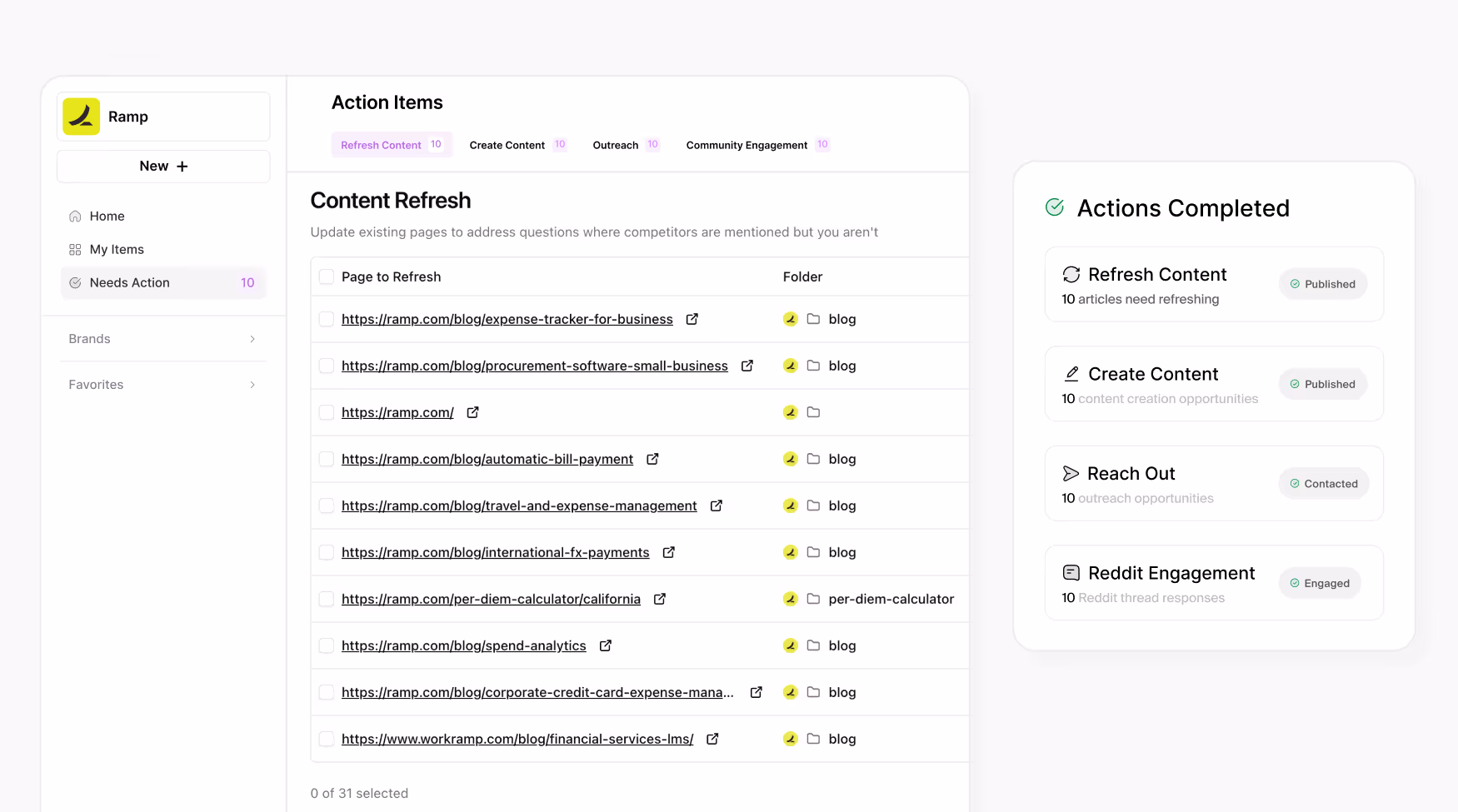Screen dimensions: 1458x812
Task: Open the expense-tracker-for-business URL link
Action: [x=507, y=319]
